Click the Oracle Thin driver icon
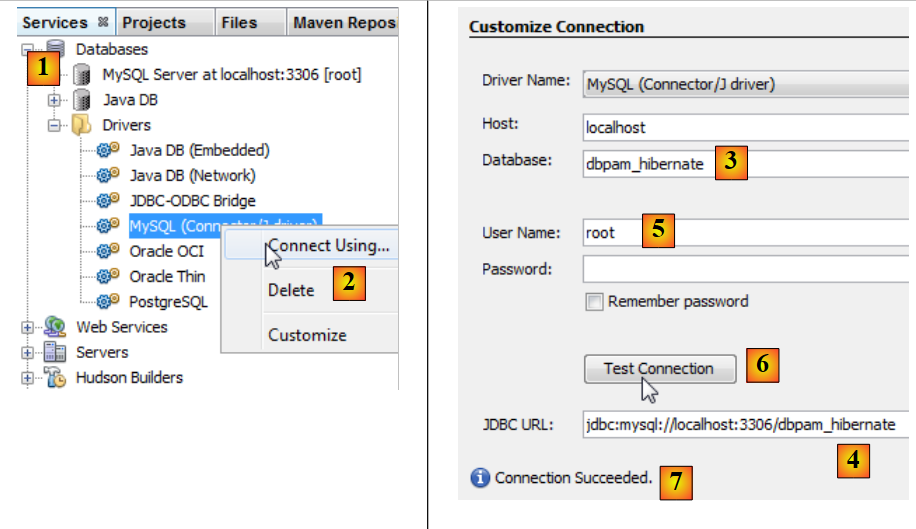This screenshot has height=529, width=916. (x=109, y=277)
